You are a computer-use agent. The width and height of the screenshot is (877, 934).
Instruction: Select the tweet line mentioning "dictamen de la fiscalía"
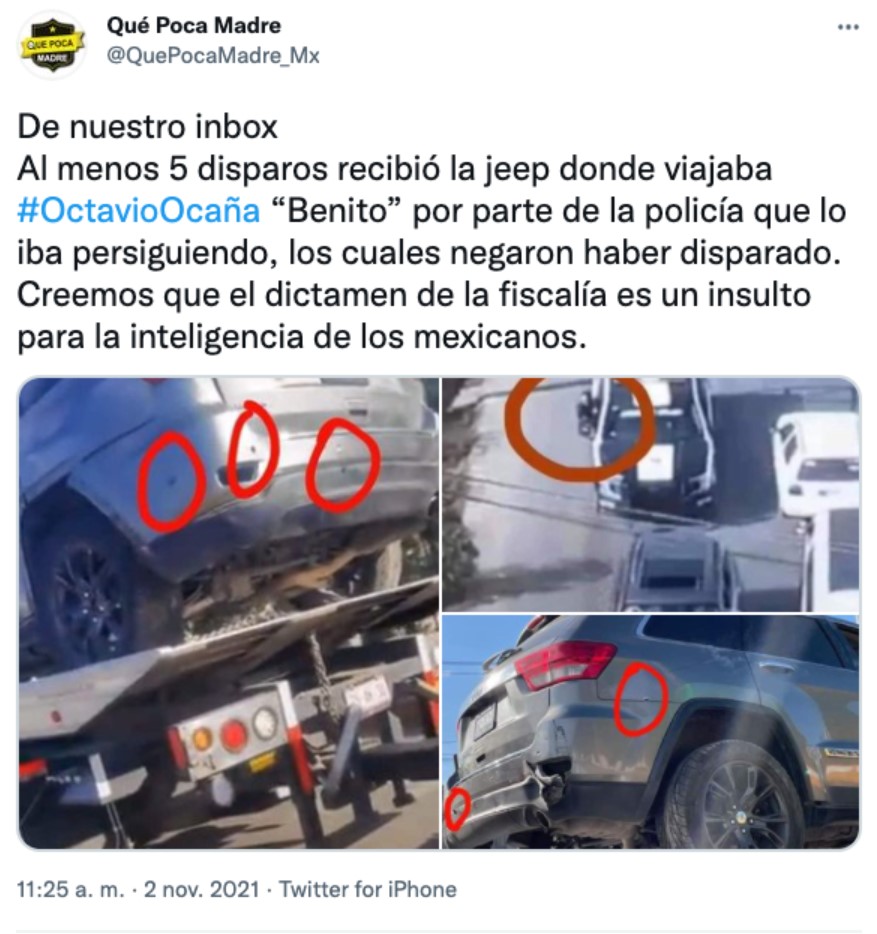414,295
